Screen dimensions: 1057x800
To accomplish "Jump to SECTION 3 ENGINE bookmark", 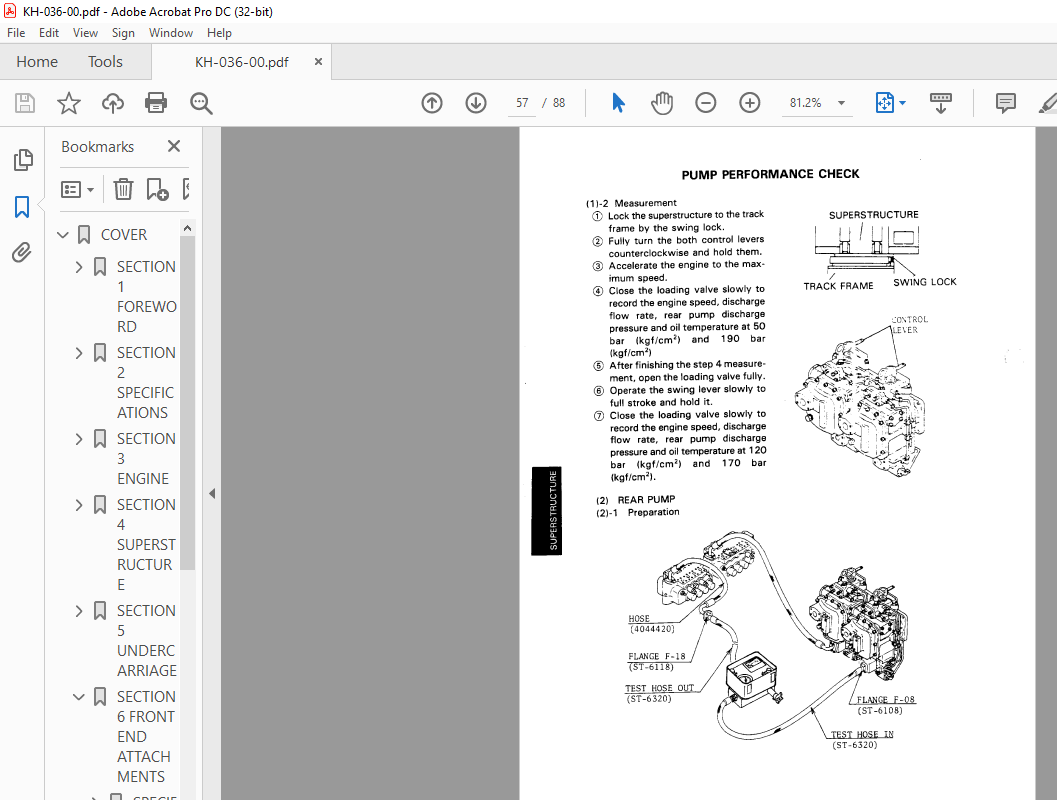I will click(146, 459).
